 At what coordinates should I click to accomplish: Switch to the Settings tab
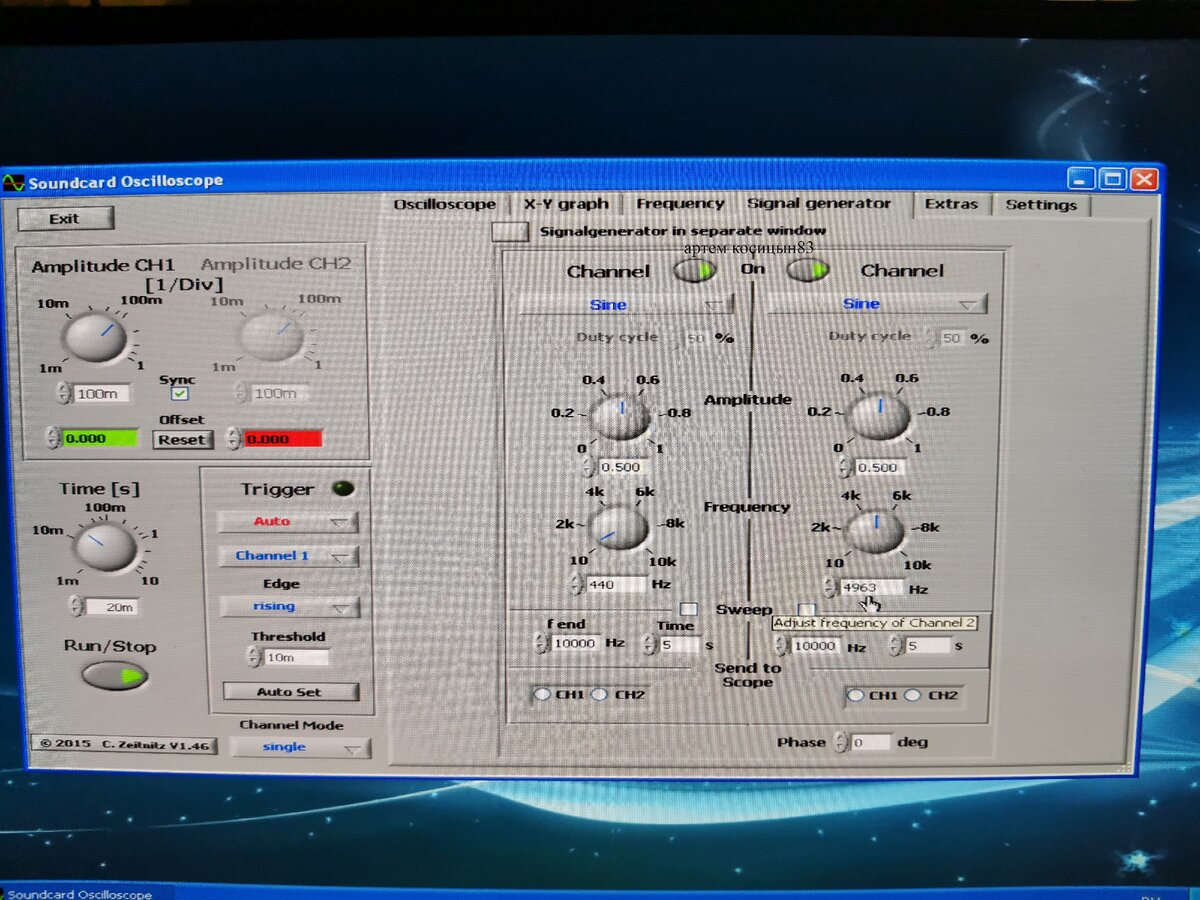tap(1041, 204)
